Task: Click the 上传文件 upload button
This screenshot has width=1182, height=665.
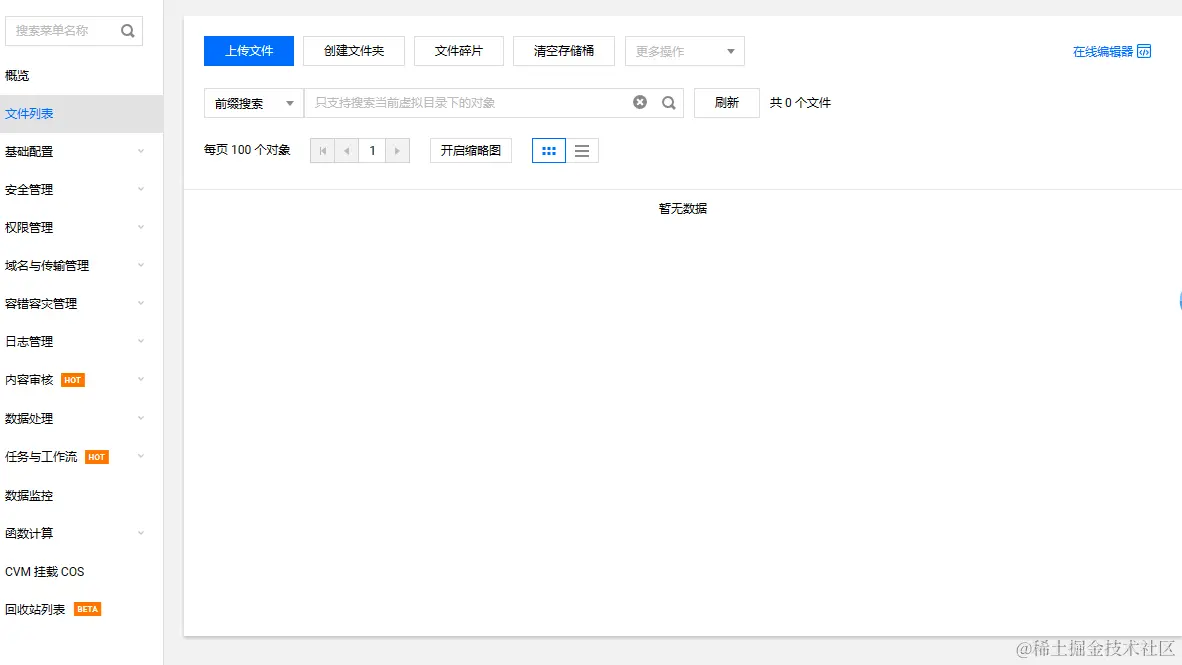Action: coord(248,50)
